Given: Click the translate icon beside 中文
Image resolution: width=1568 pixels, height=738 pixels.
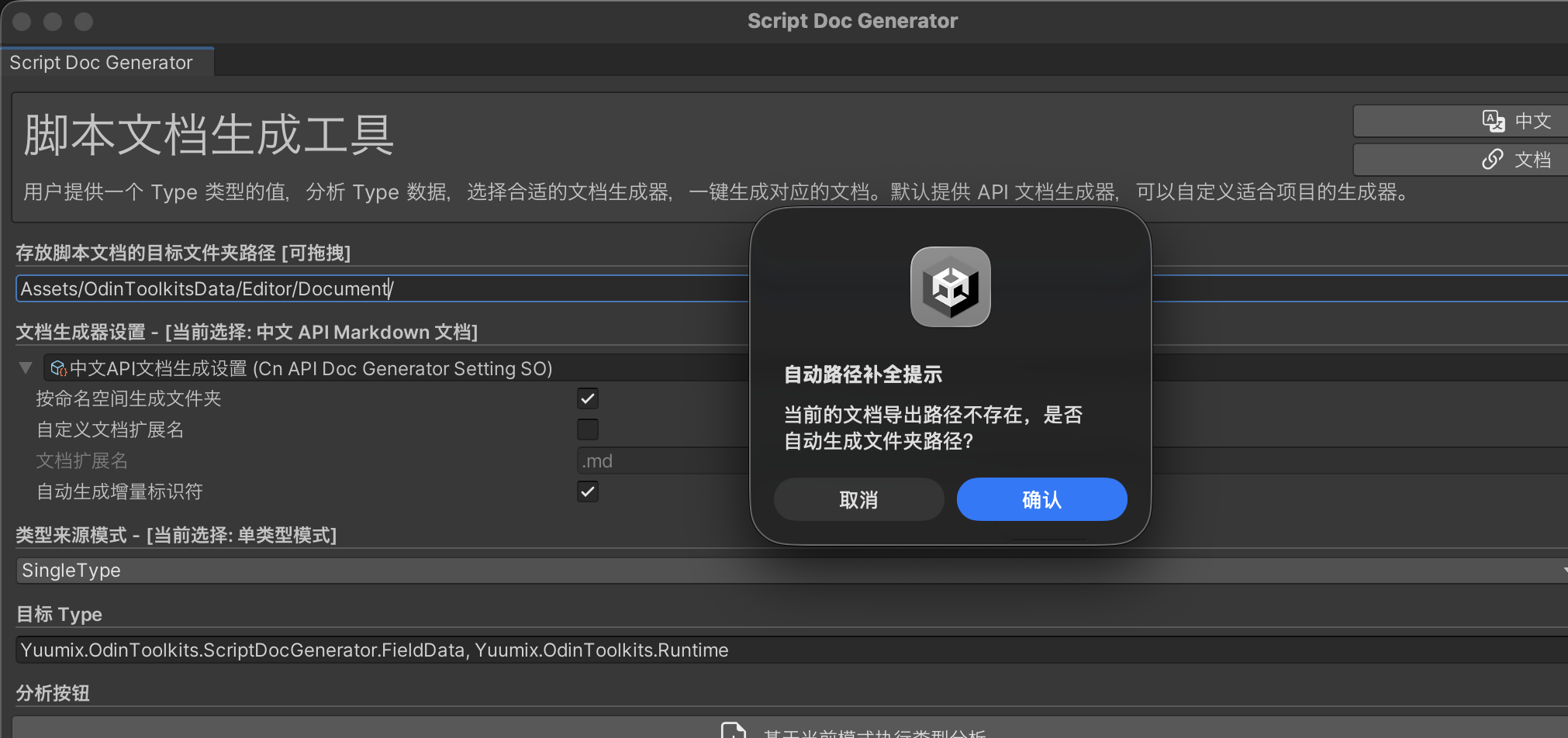Looking at the screenshot, I should [x=1493, y=121].
